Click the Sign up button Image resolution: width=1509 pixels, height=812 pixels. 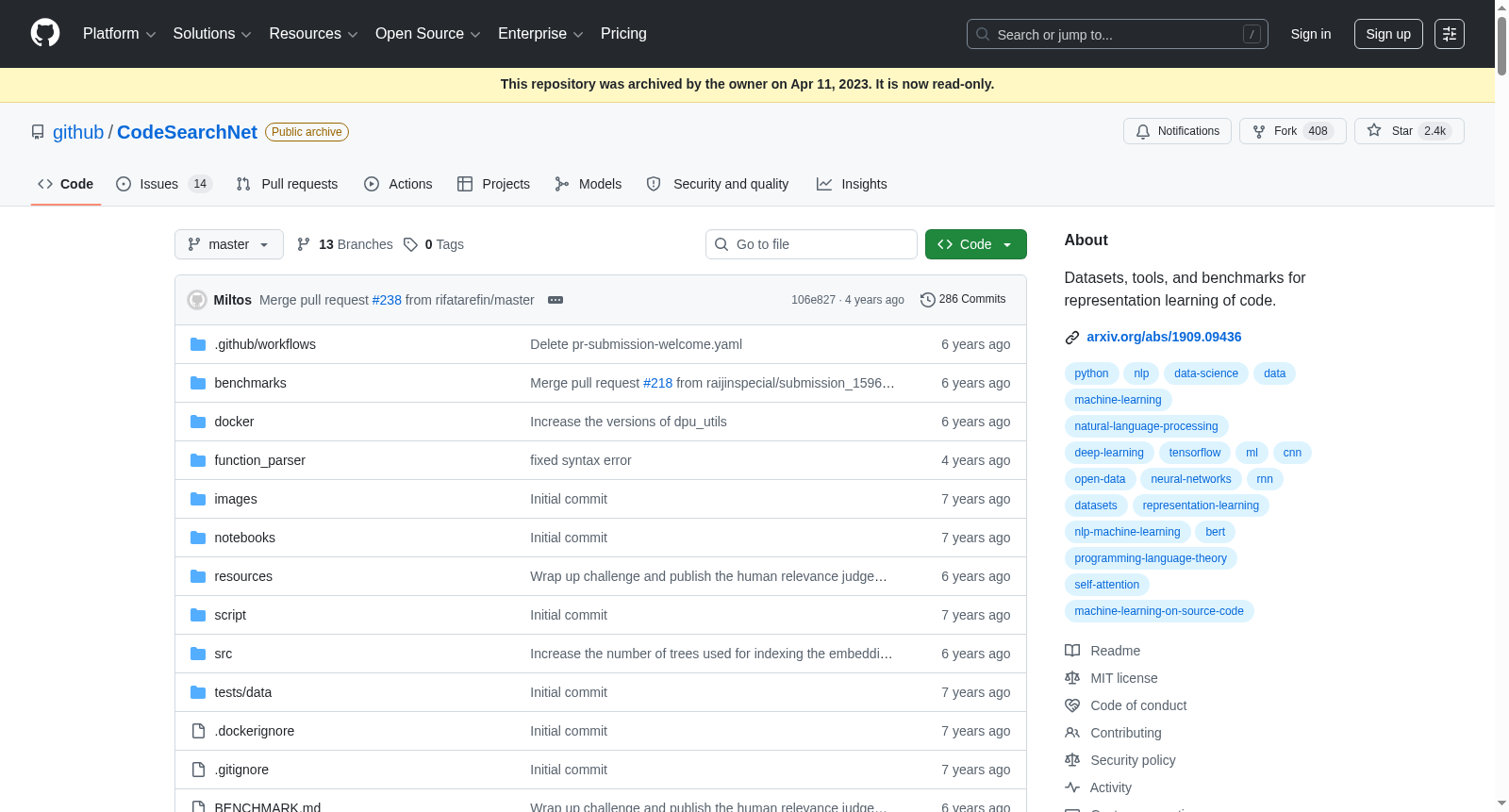(1388, 34)
